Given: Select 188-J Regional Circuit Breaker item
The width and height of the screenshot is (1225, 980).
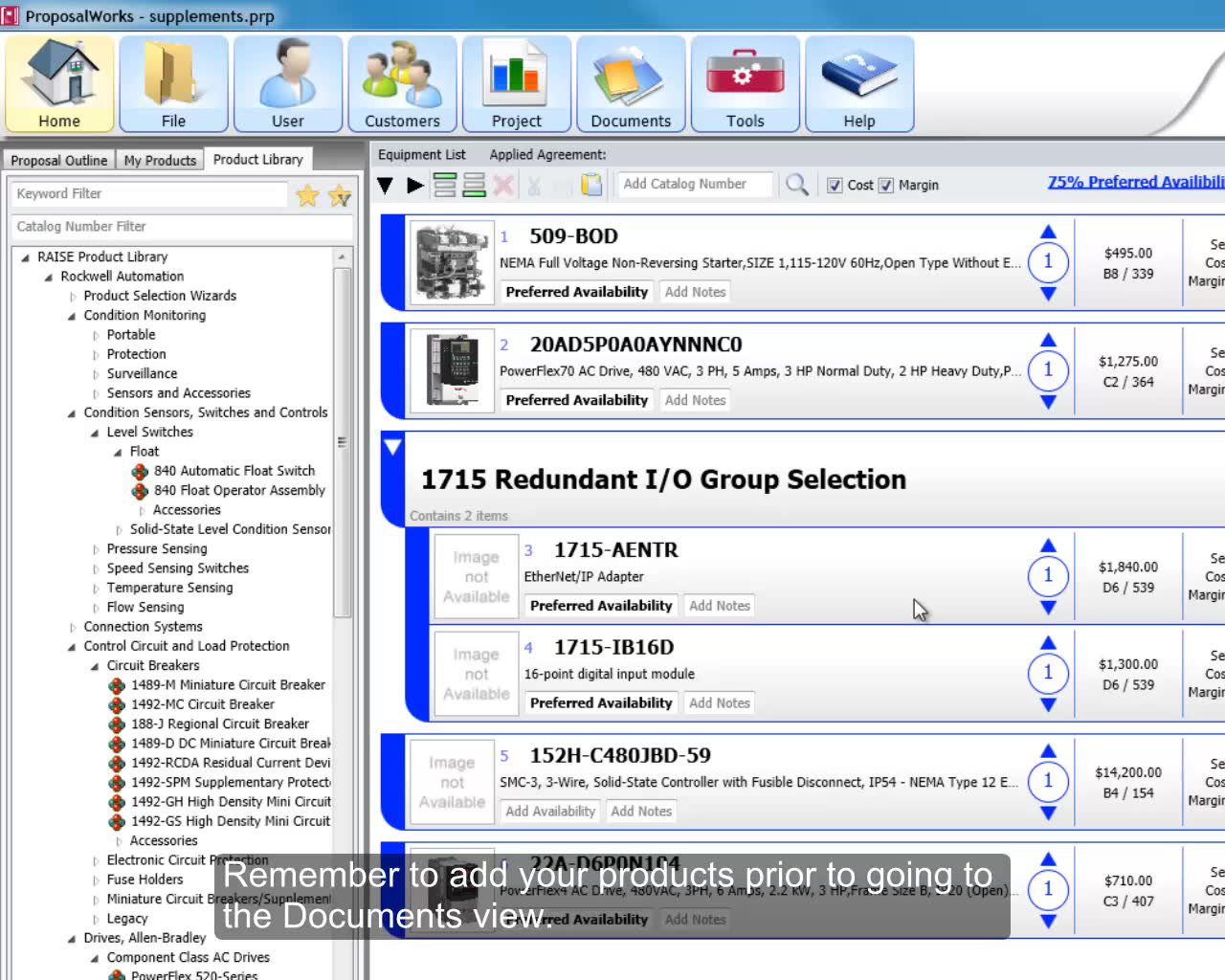Looking at the screenshot, I should pos(220,724).
